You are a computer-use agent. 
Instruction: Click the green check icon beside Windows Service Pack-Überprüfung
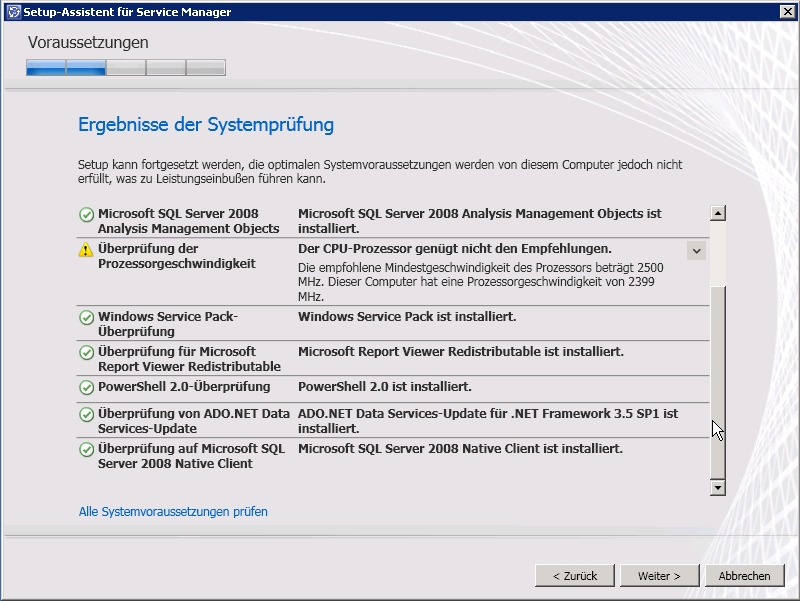coord(86,318)
